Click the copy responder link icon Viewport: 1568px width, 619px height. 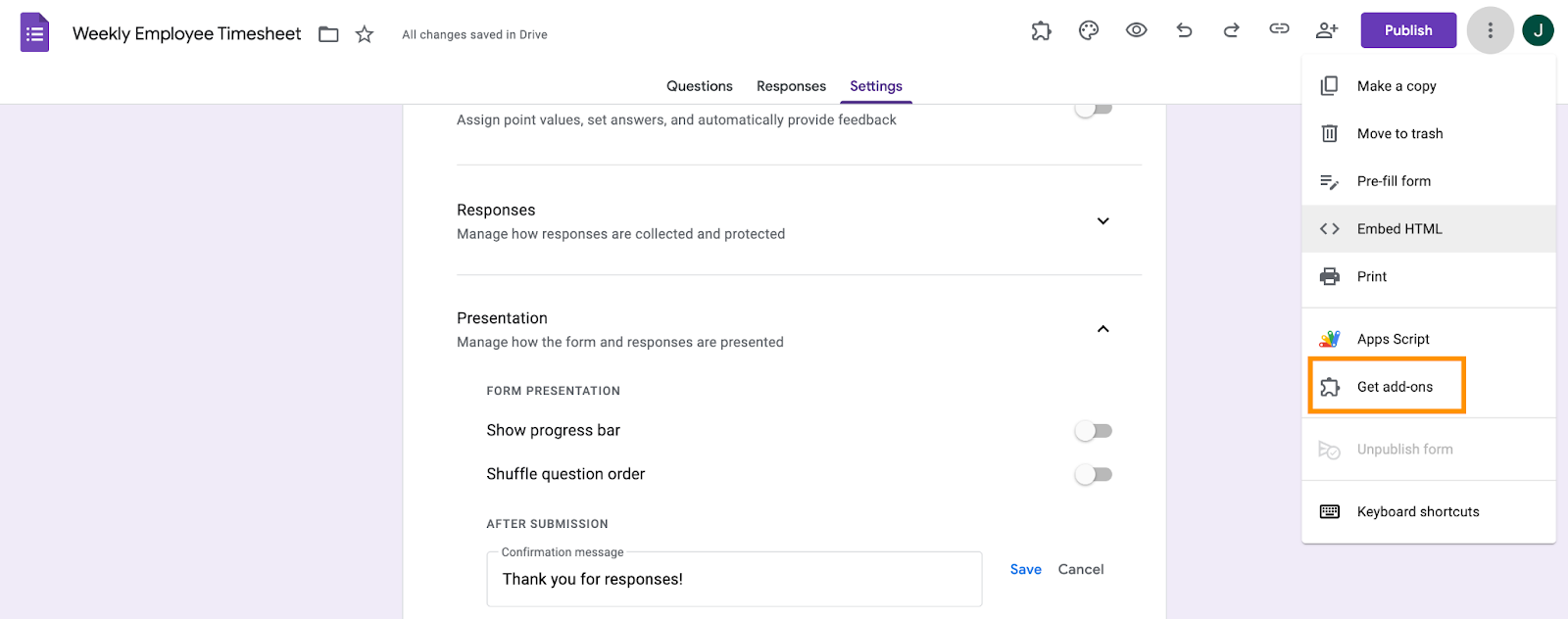[x=1279, y=29]
